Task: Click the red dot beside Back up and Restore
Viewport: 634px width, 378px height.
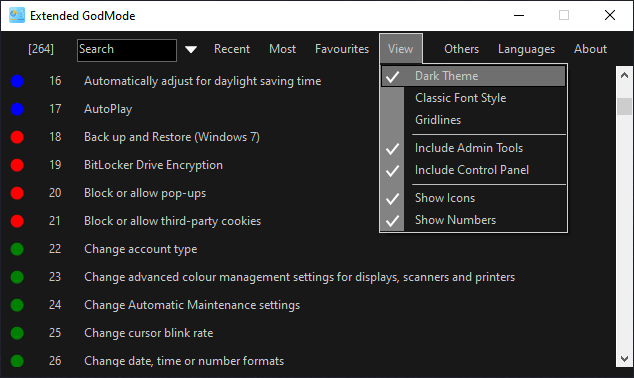Action: (17, 137)
